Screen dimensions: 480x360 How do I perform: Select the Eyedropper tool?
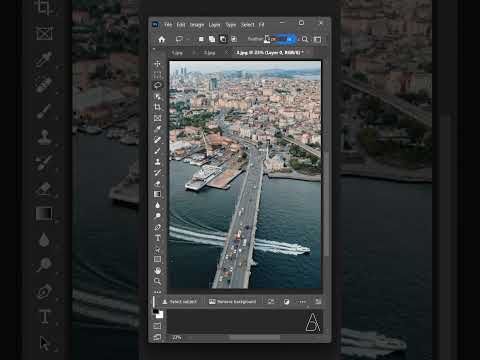(x=157, y=129)
